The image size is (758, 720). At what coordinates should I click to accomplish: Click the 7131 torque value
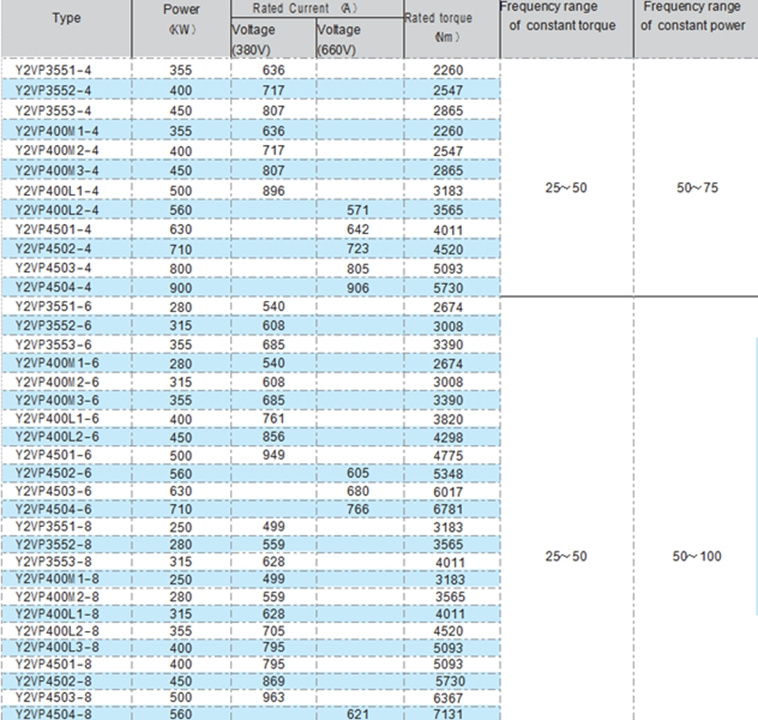pos(448,714)
